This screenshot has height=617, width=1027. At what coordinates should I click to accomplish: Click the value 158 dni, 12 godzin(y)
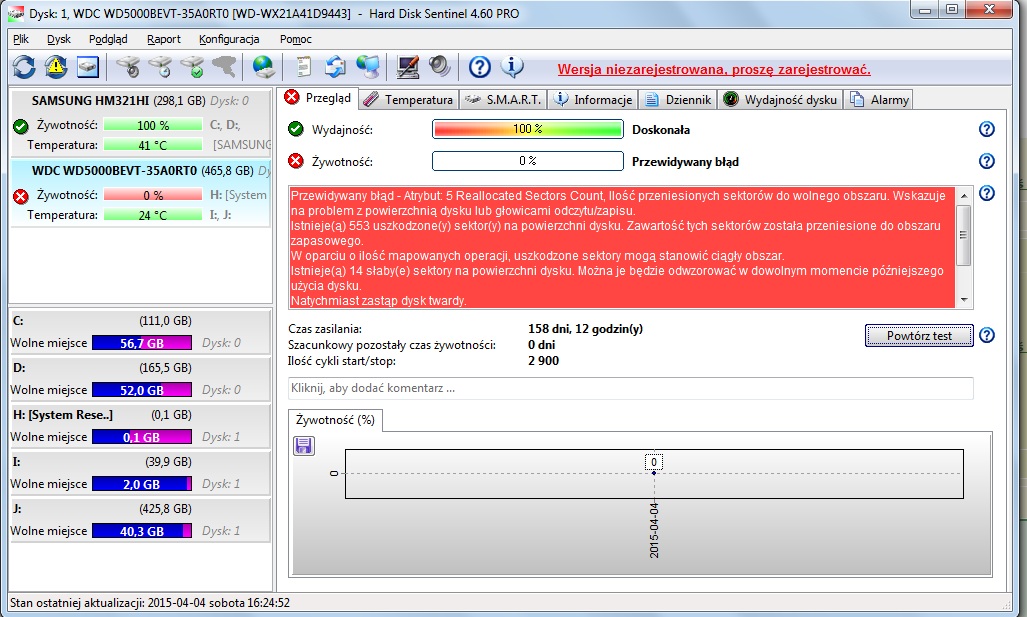[x=586, y=329]
